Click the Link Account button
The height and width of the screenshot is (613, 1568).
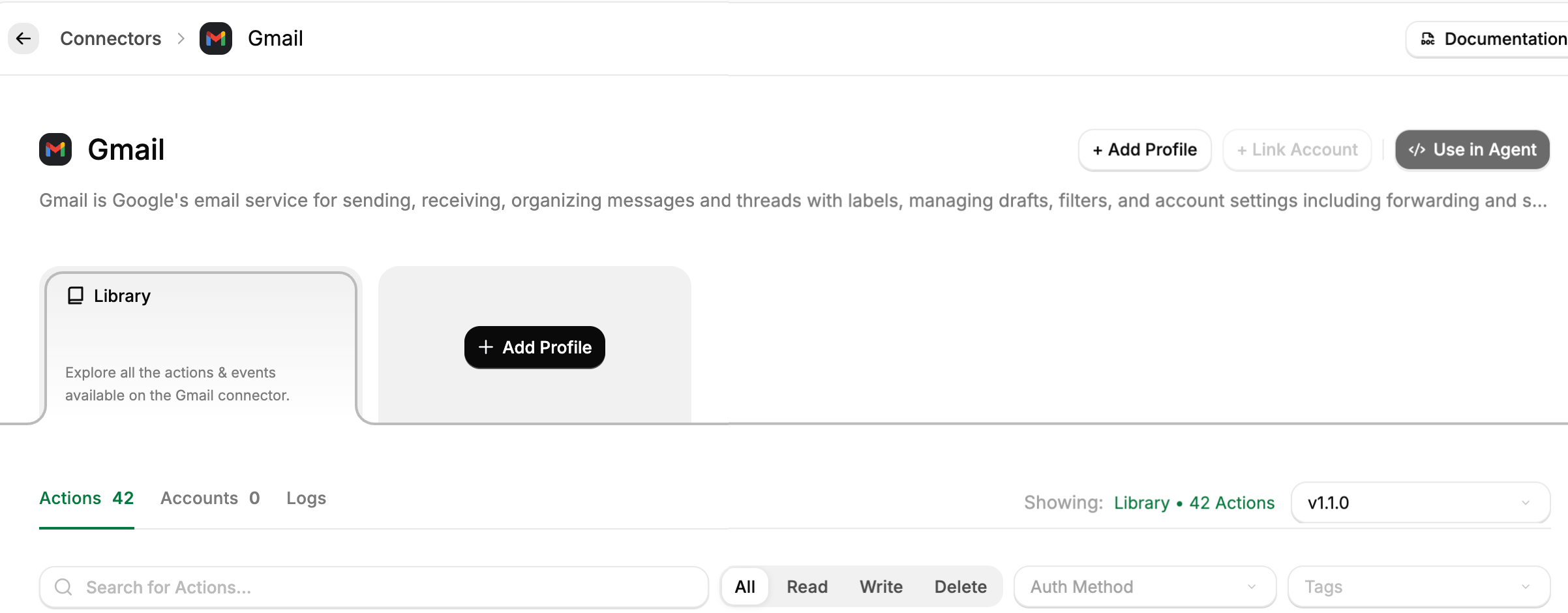tap(1297, 150)
